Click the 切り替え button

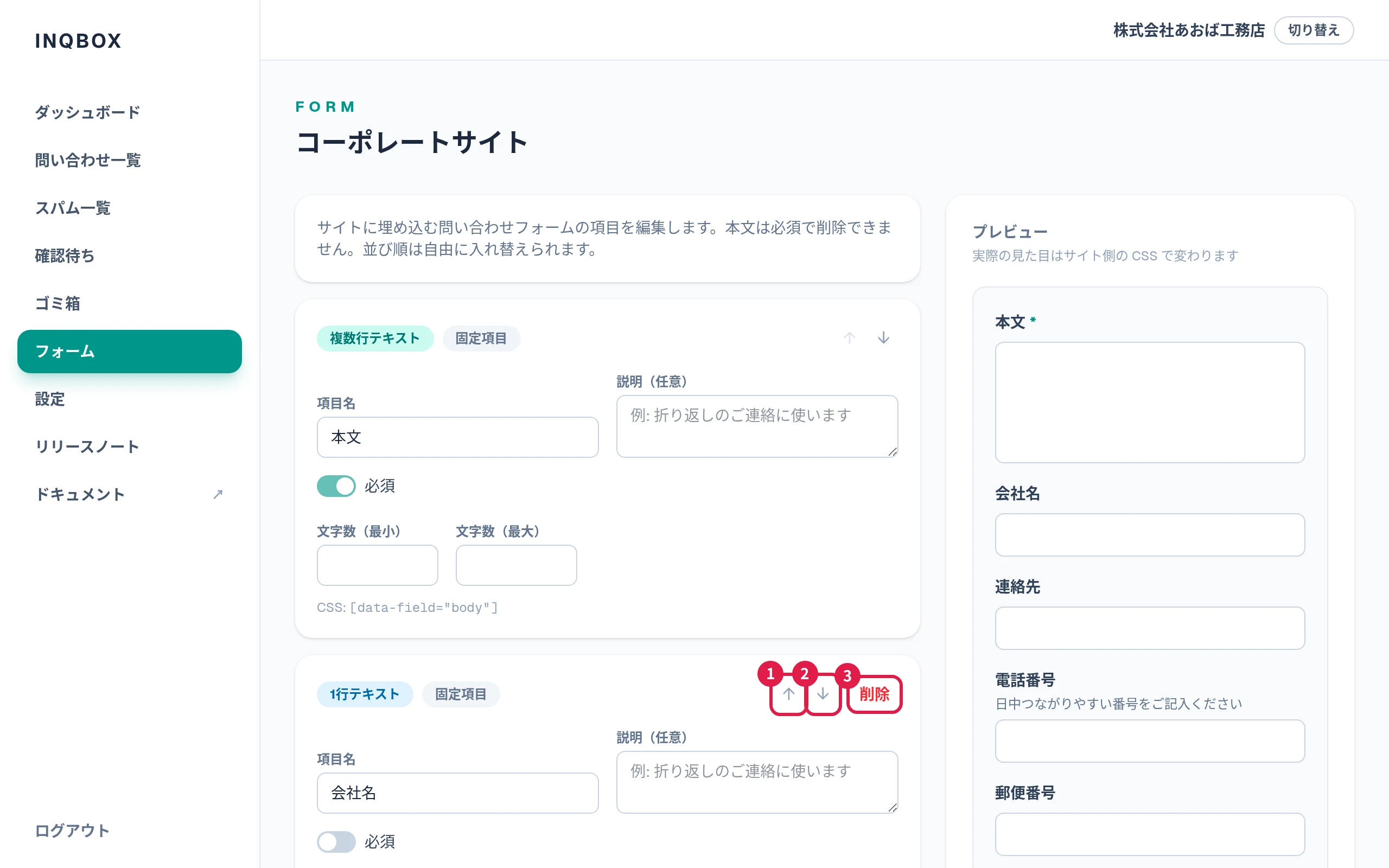click(x=1313, y=30)
